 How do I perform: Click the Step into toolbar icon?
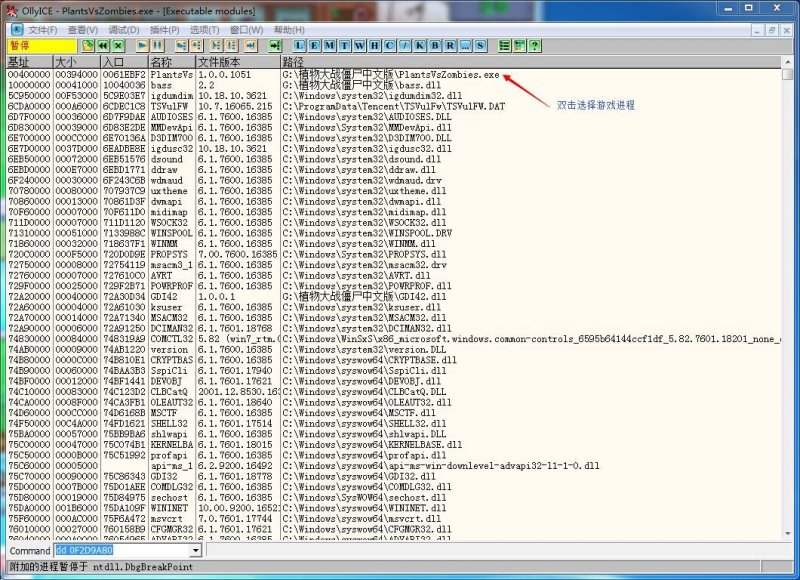click(x=181, y=46)
